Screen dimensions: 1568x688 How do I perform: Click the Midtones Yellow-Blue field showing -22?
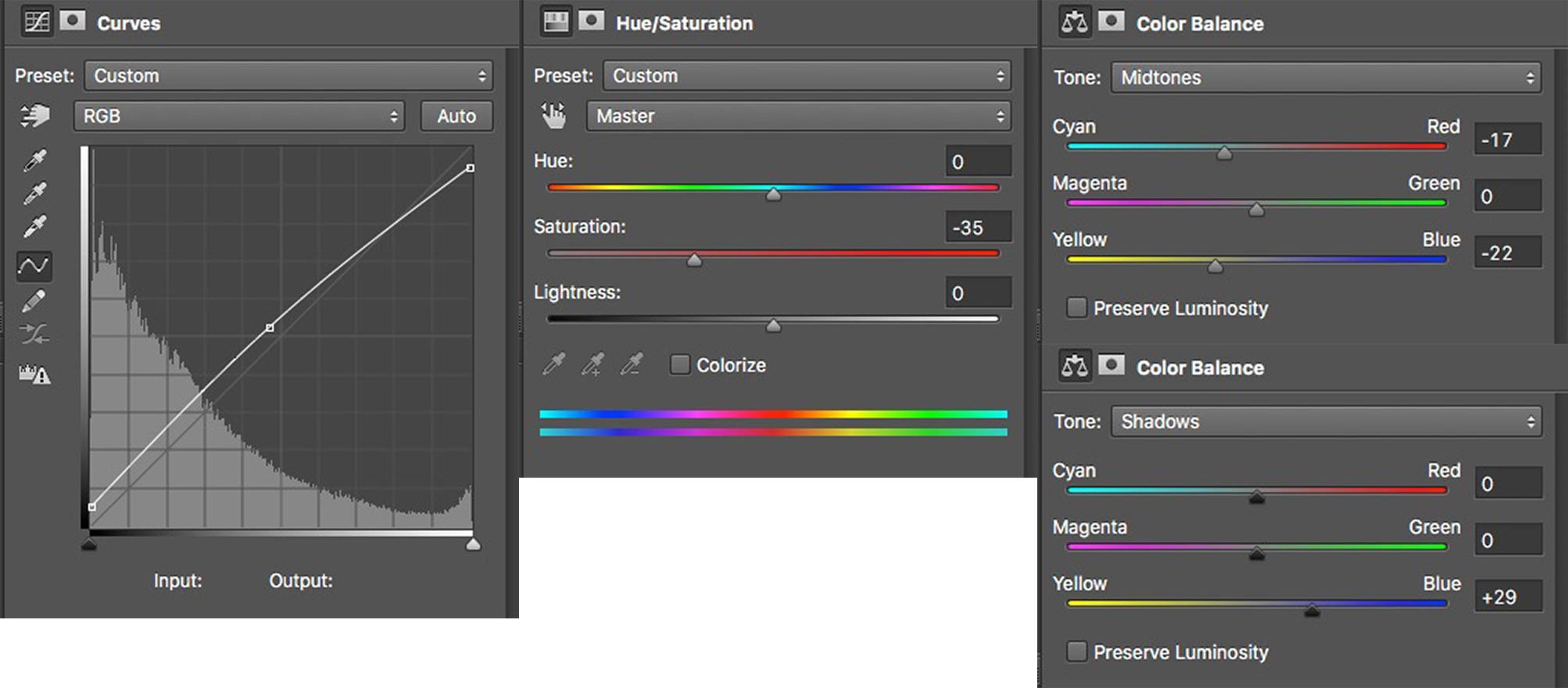[x=1508, y=253]
